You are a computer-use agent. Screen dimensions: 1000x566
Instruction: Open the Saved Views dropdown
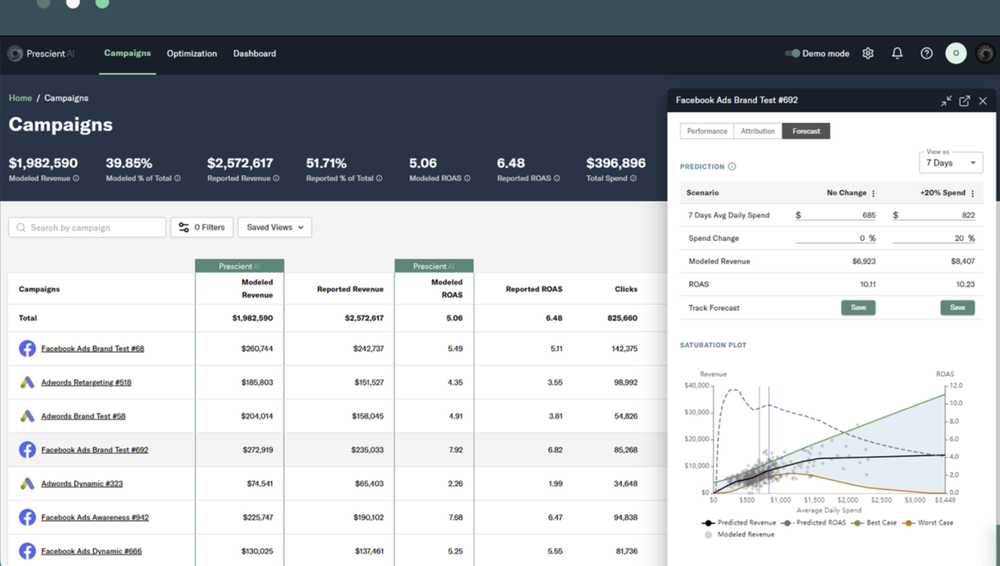(x=275, y=227)
